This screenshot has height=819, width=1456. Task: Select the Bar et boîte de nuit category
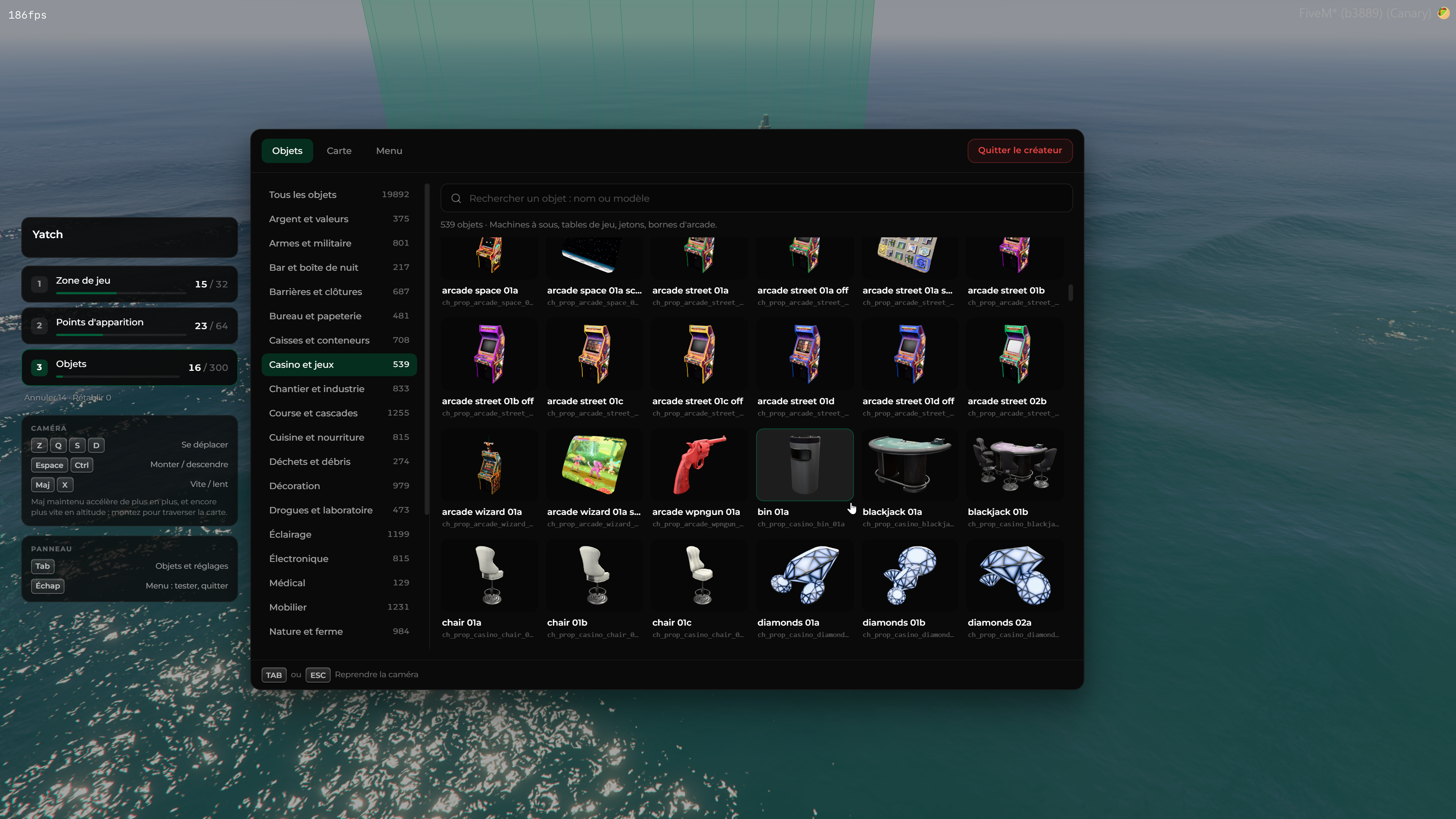(339, 267)
